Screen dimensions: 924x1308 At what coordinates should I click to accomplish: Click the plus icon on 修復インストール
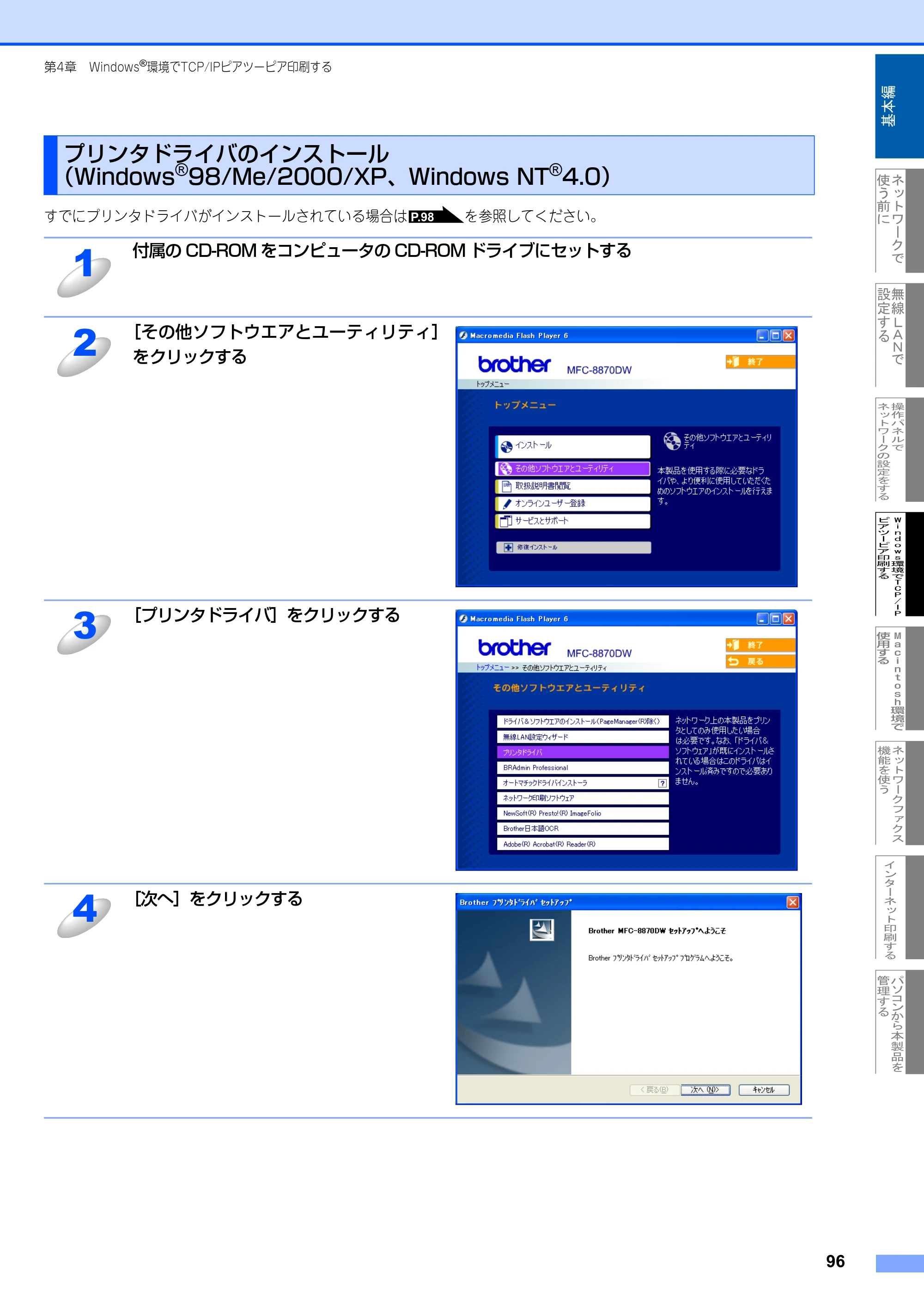[x=508, y=547]
